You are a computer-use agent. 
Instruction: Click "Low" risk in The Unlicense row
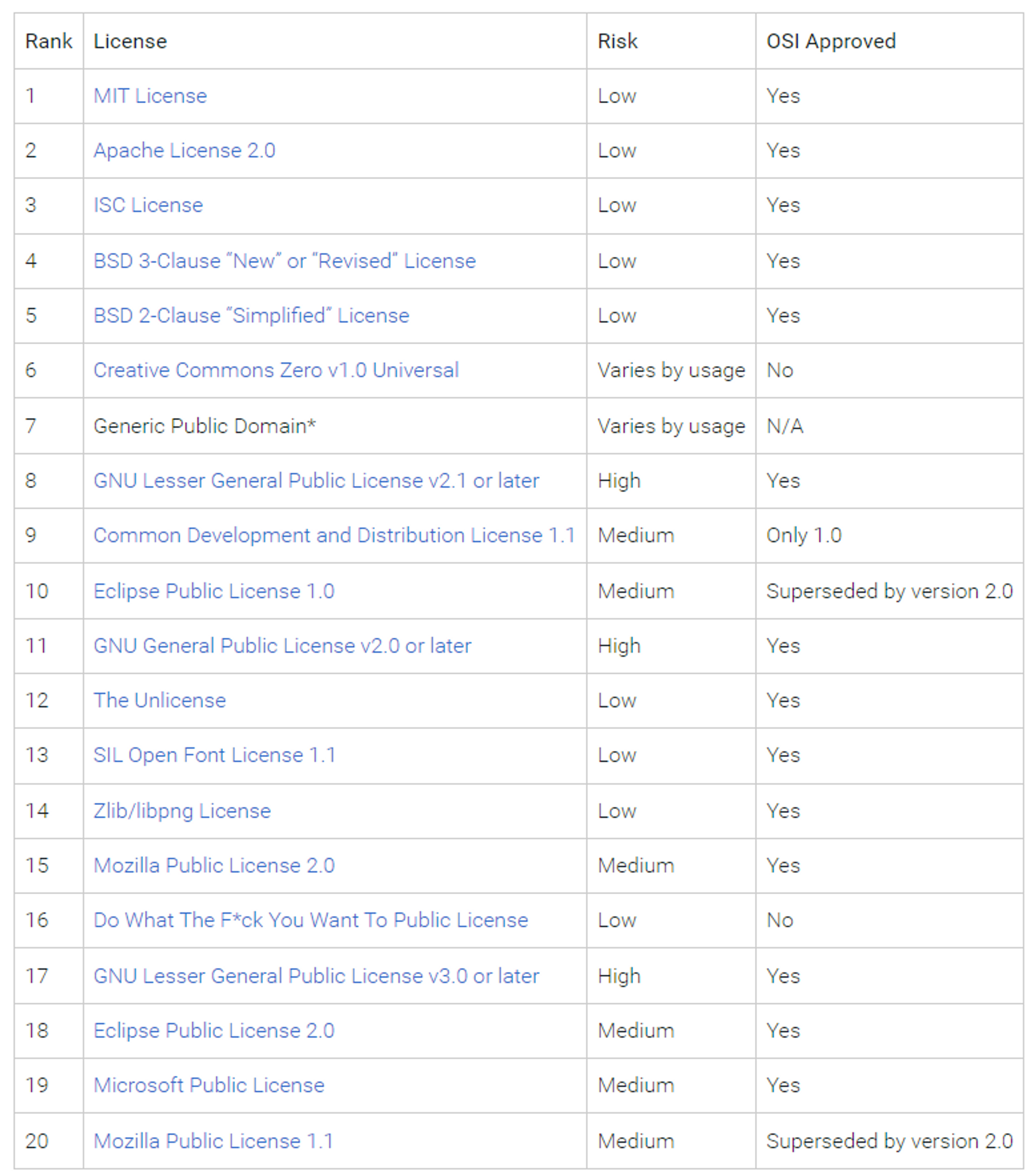tap(617, 700)
